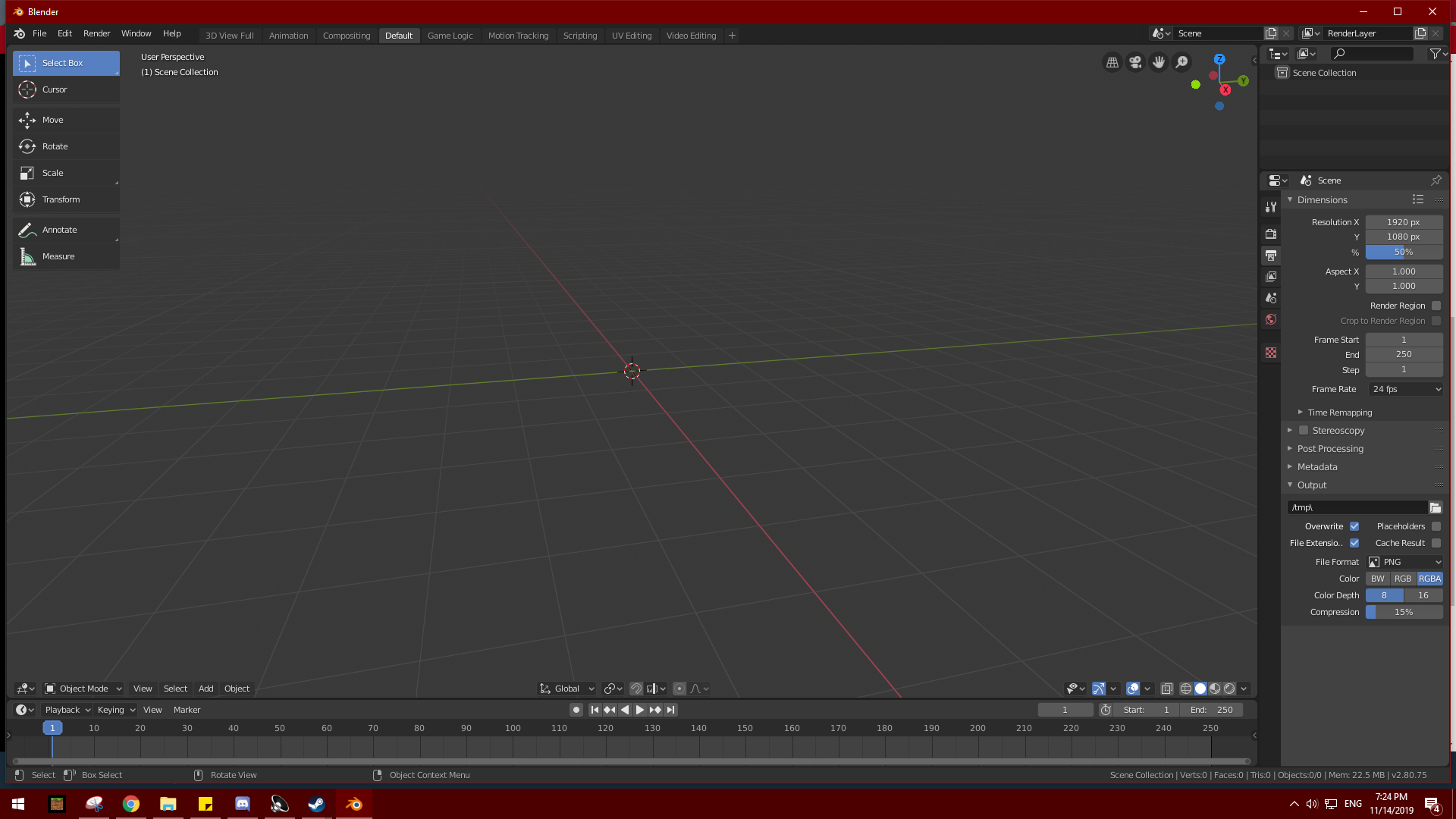Open the Render menu

click(x=96, y=34)
